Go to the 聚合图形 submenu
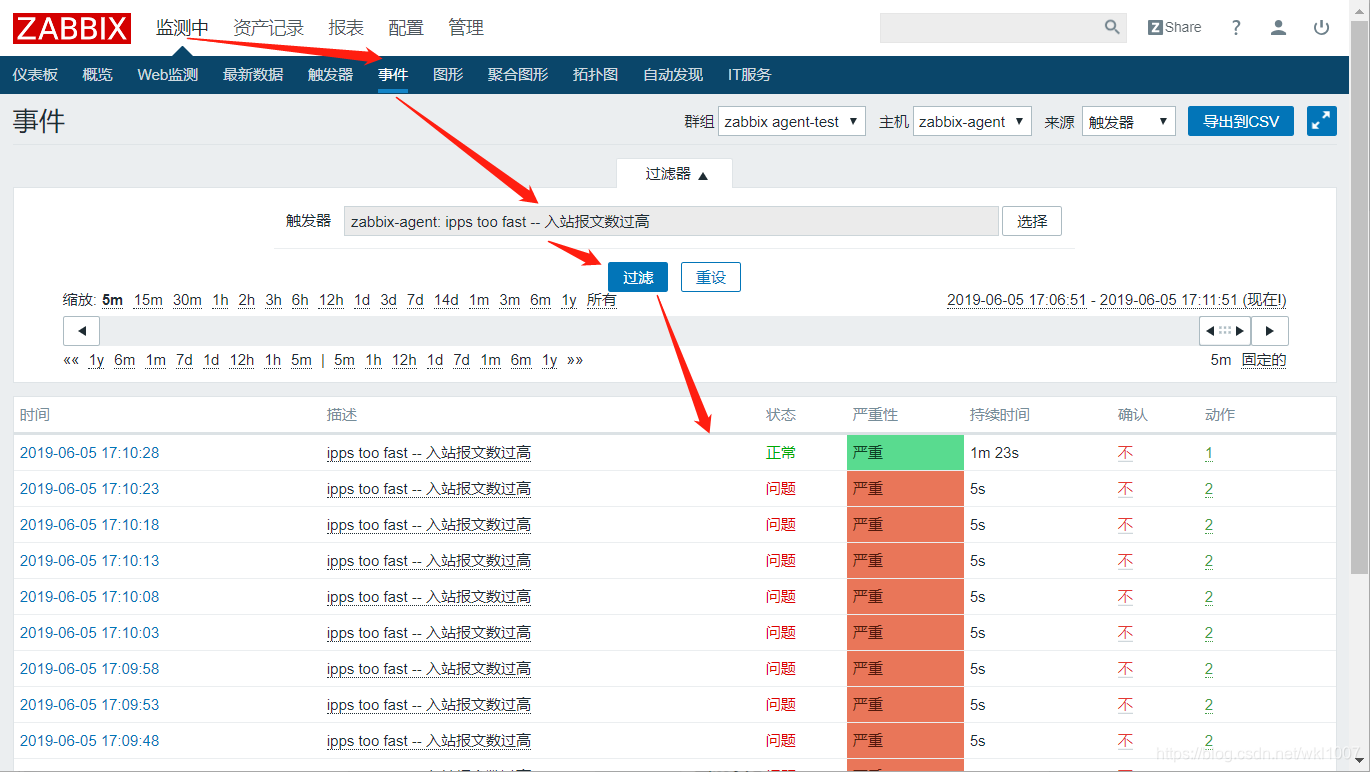This screenshot has width=1370, height=772. pos(518,75)
